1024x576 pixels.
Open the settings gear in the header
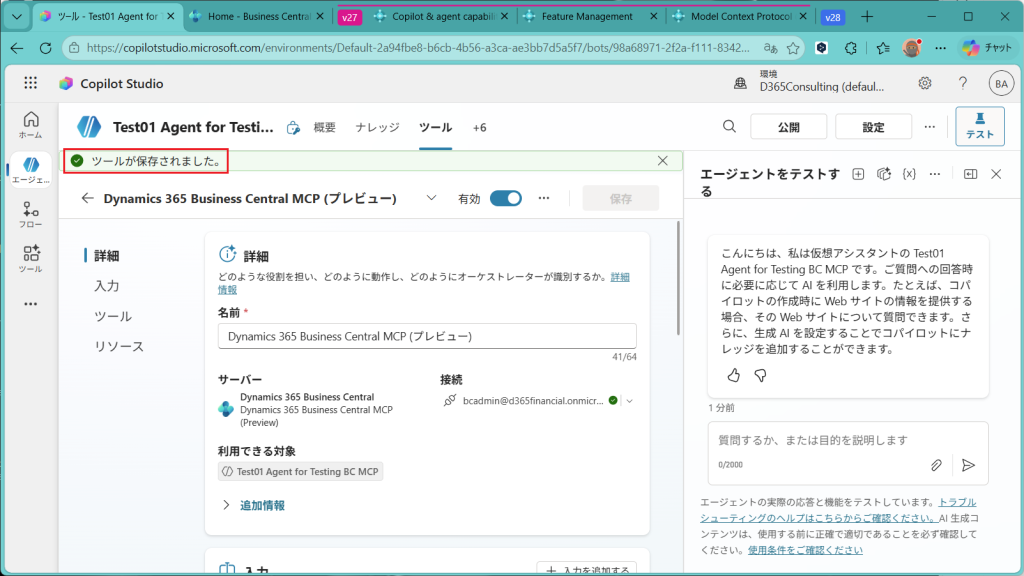[x=925, y=84]
